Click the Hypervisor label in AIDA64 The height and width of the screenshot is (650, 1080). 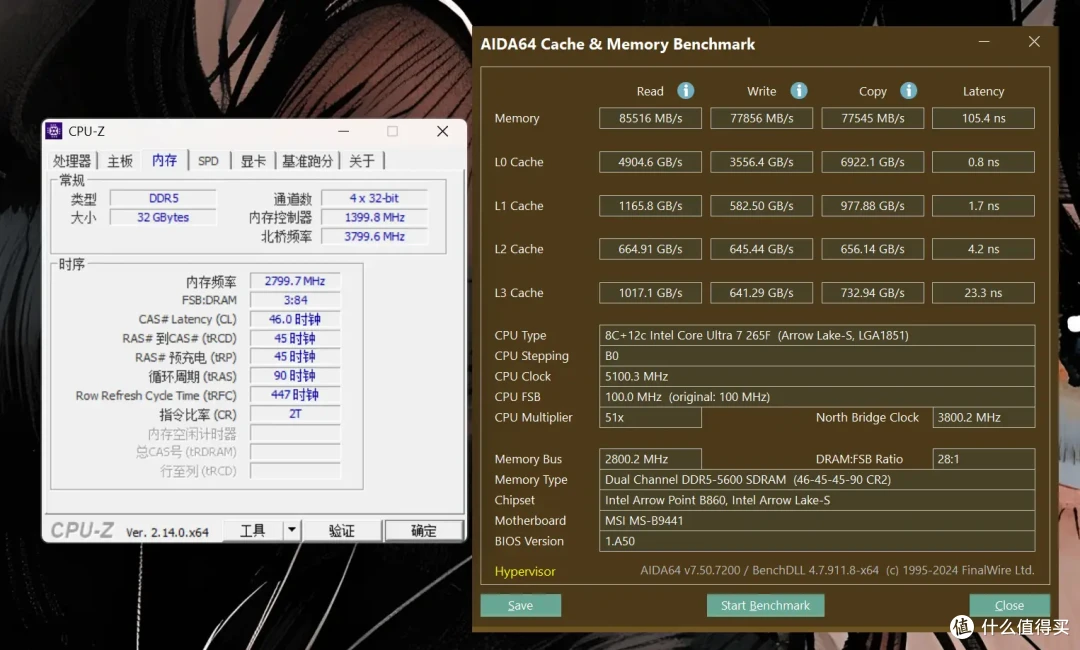525,572
